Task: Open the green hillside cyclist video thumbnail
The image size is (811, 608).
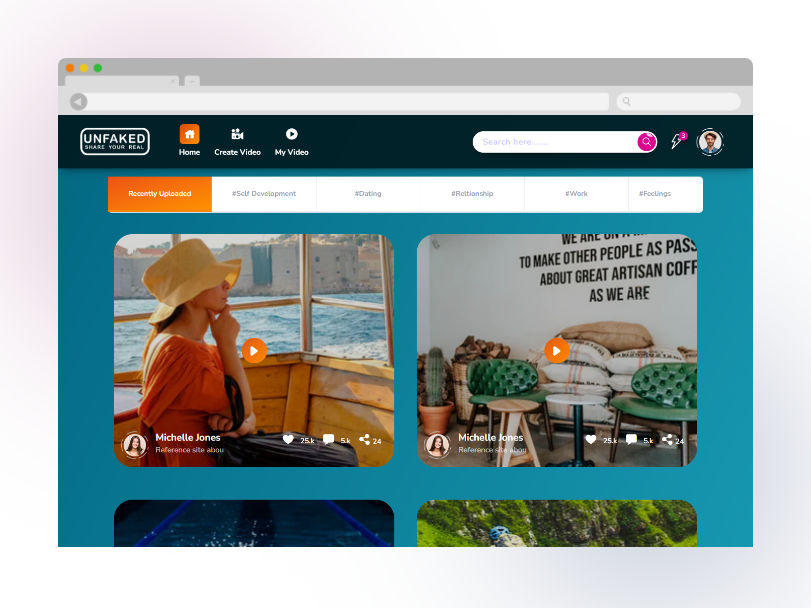Action: point(557,523)
